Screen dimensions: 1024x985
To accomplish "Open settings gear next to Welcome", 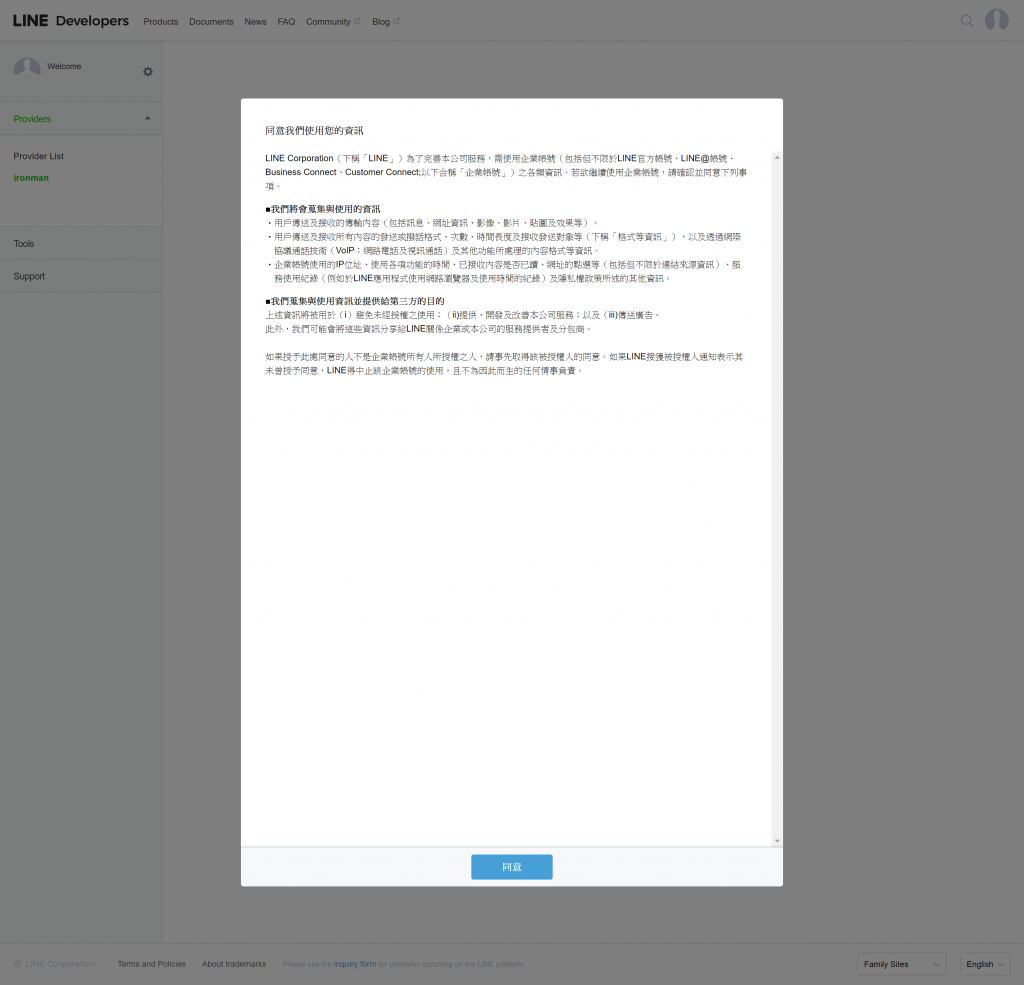I will point(148,72).
